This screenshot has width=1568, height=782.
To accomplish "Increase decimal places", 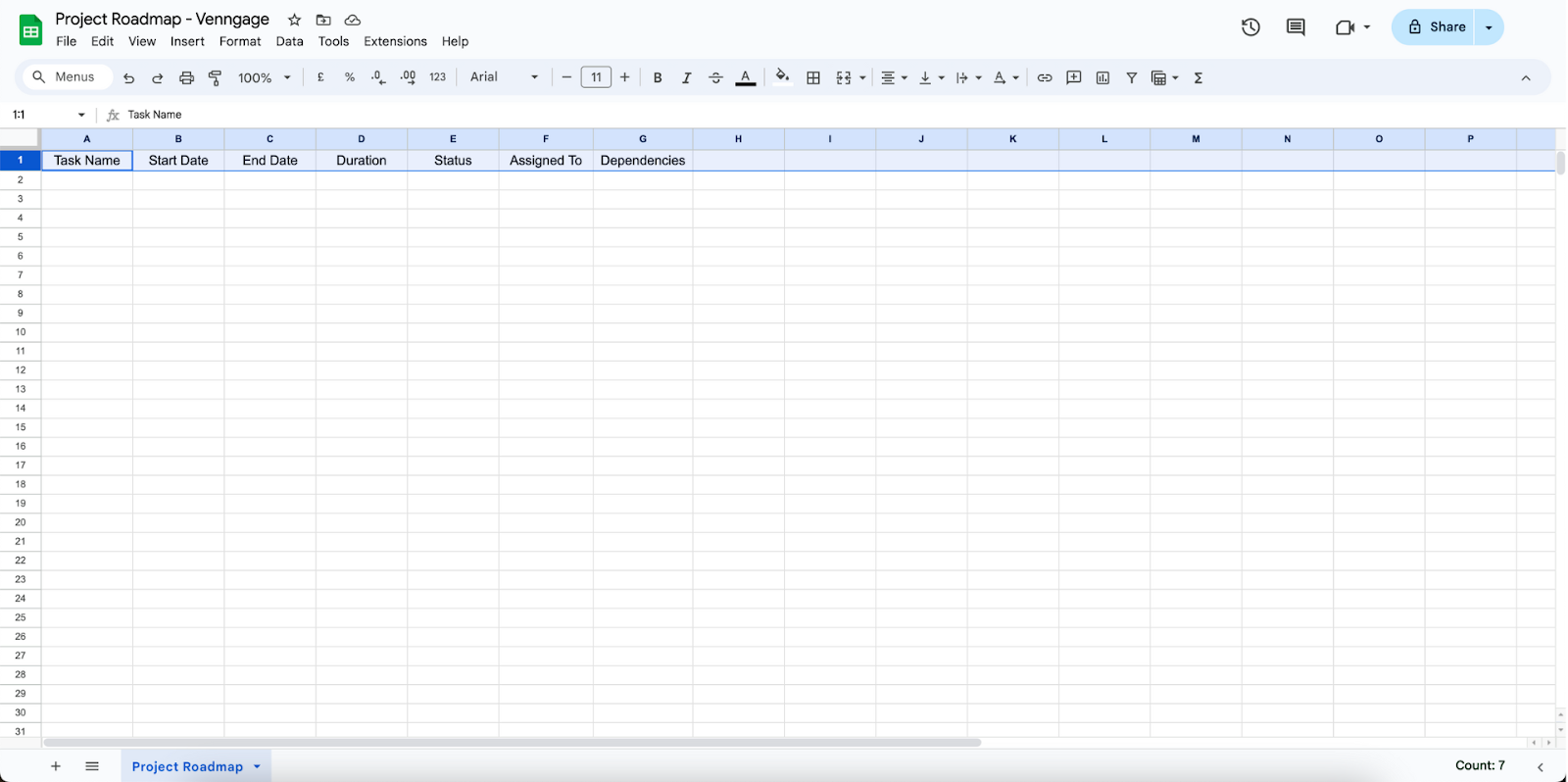I will tap(408, 77).
